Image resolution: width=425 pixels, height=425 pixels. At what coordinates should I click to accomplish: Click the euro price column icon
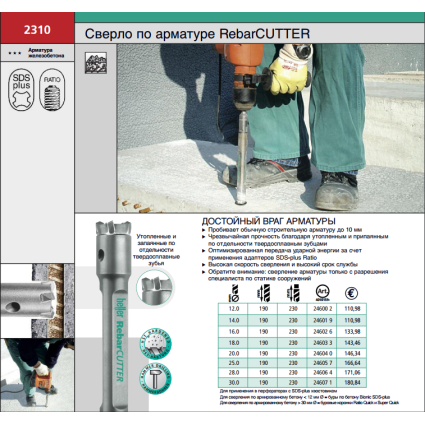(x=351, y=293)
